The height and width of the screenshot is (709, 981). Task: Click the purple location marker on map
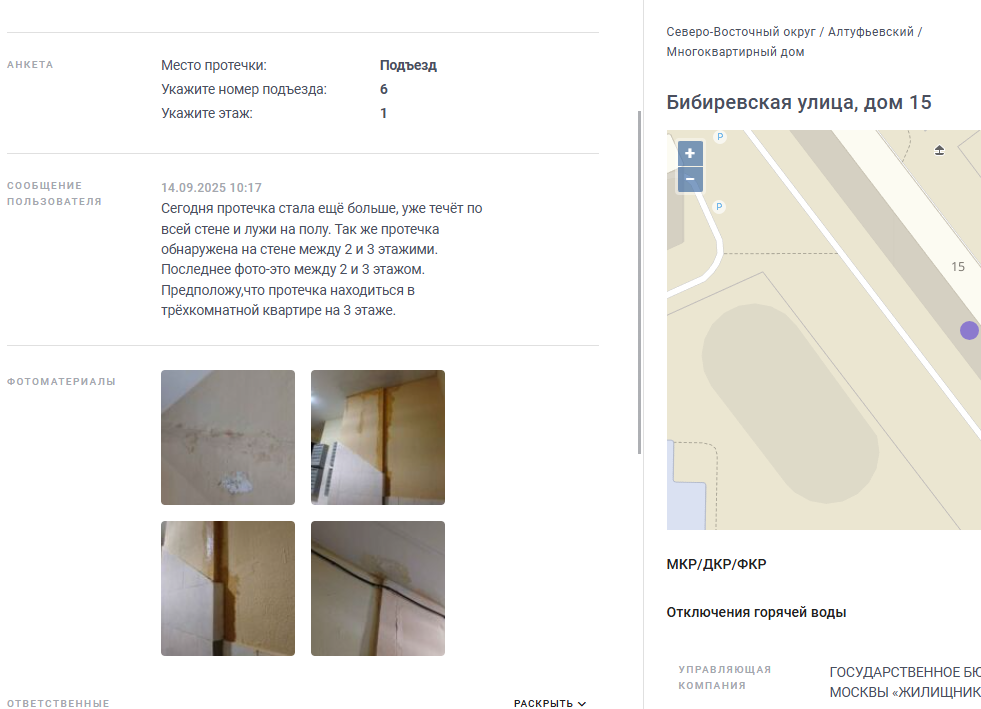tap(969, 330)
